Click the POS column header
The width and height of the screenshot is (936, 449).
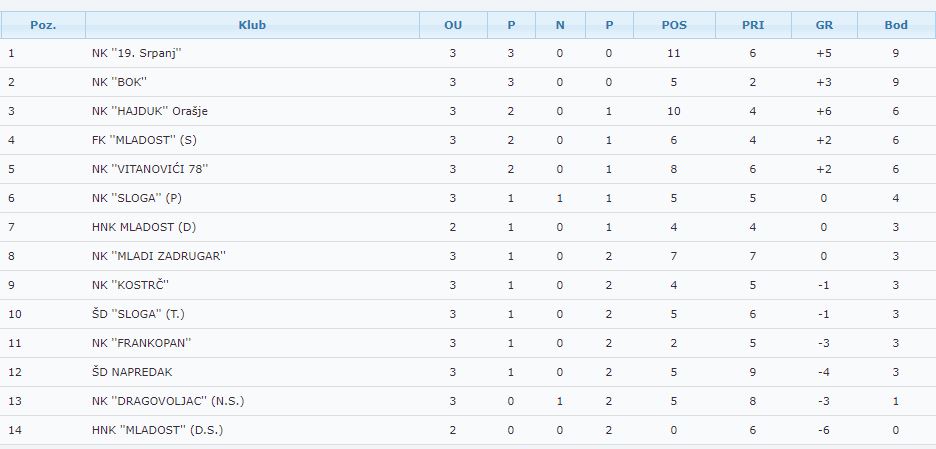click(x=674, y=25)
